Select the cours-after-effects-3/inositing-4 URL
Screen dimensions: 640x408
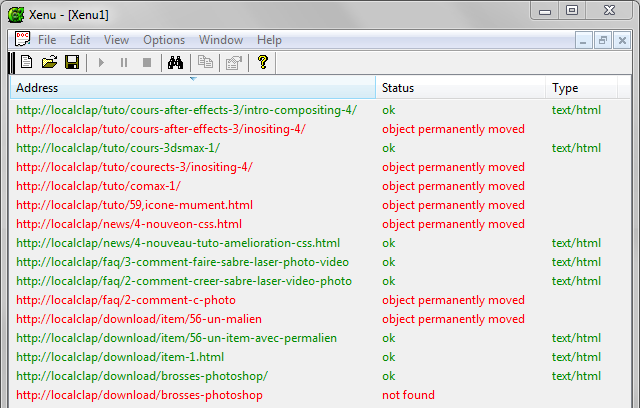(161, 129)
